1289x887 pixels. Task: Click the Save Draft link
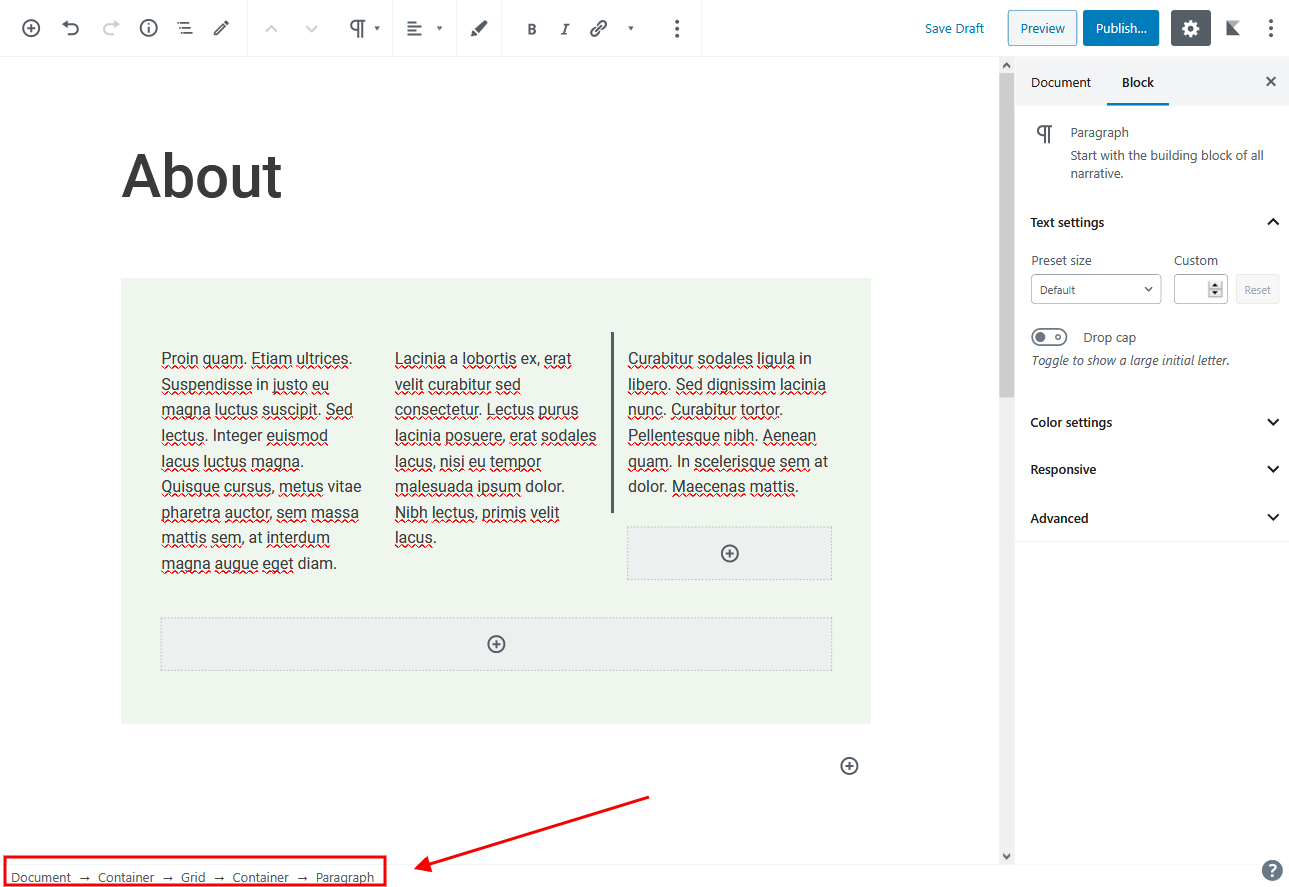click(953, 28)
